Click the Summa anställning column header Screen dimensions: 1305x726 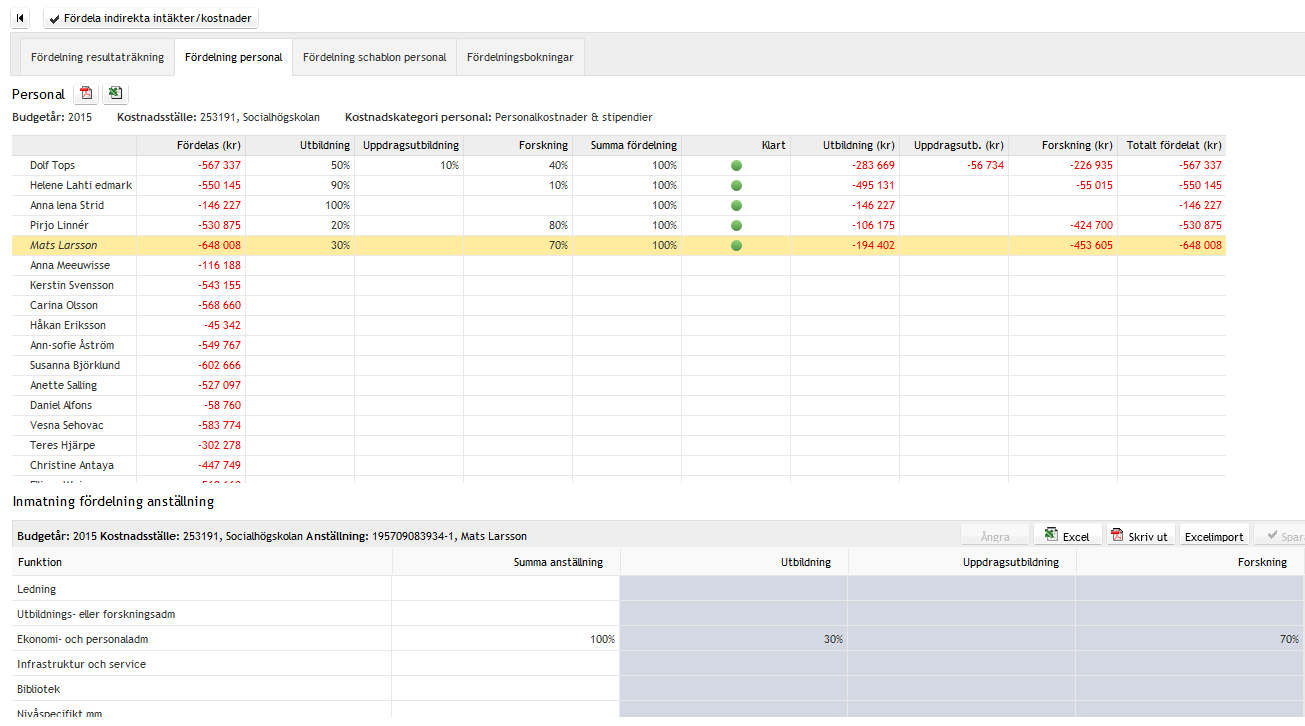pos(506,562)
